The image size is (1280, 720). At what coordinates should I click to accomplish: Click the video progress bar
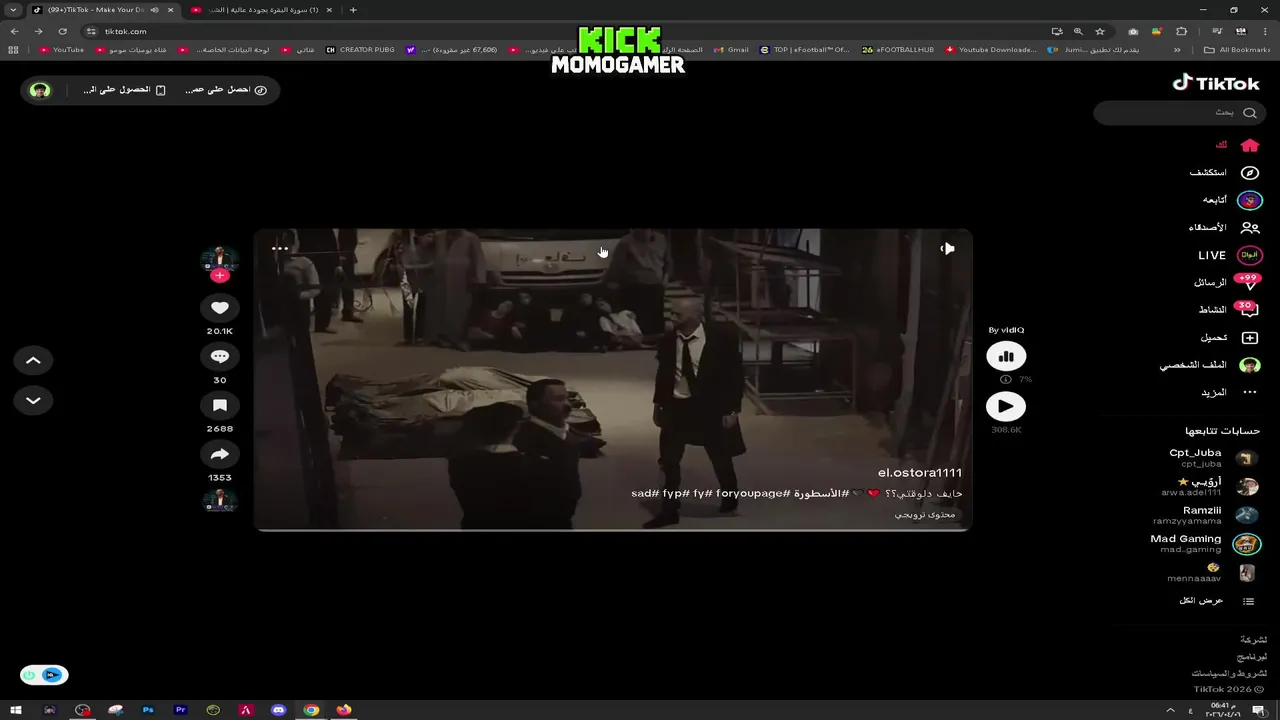612,529
